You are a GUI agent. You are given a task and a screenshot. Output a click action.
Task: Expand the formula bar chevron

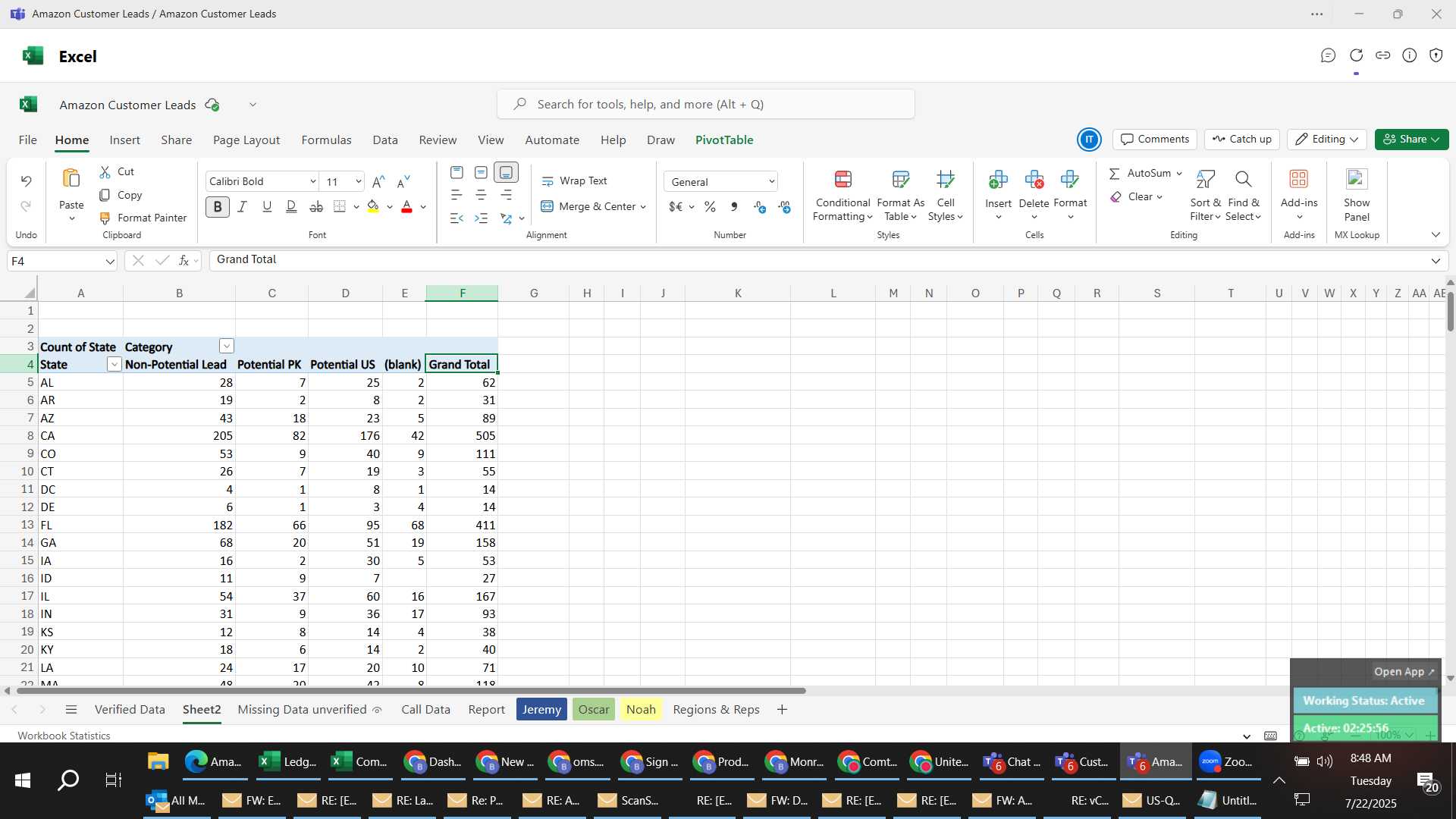1436,261
